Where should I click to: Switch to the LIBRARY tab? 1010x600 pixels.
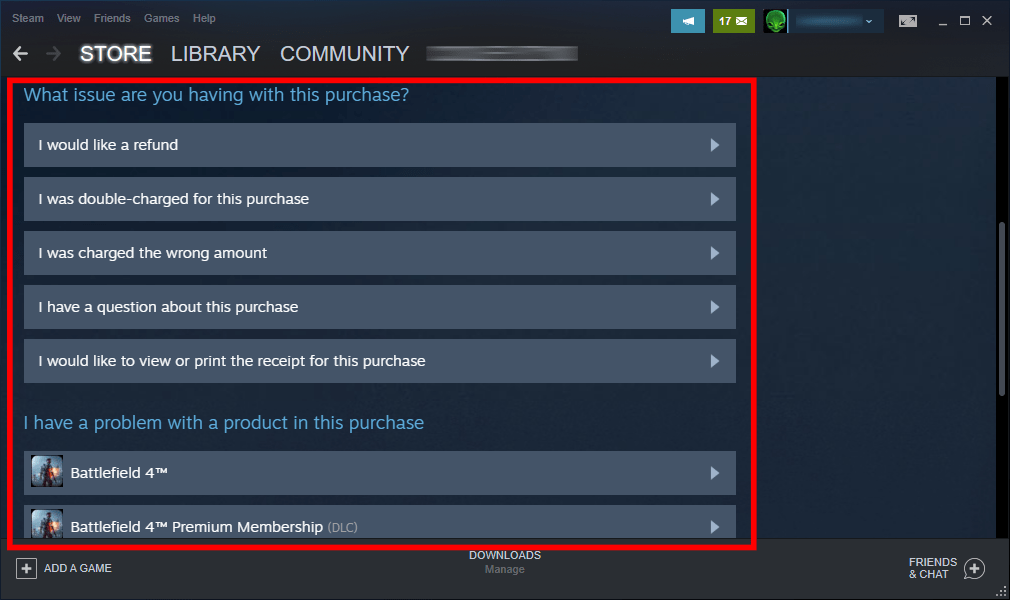215,54
